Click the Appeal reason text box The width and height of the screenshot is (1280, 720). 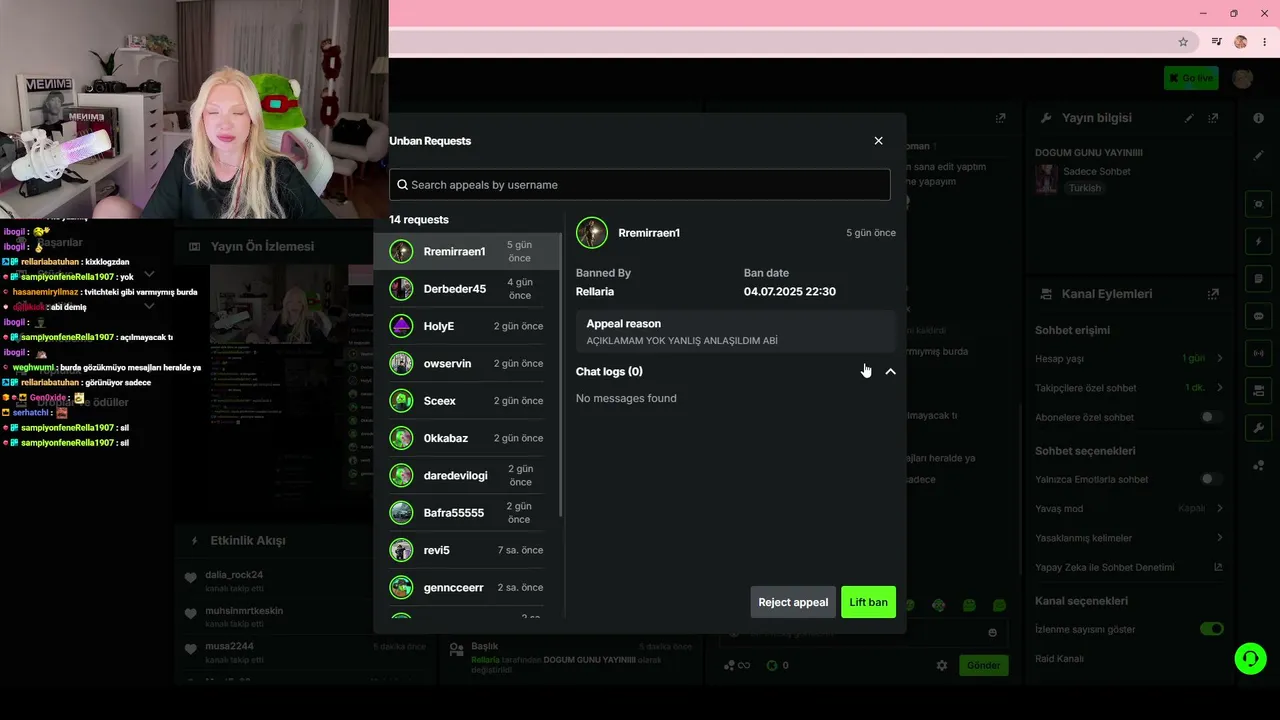735,332
